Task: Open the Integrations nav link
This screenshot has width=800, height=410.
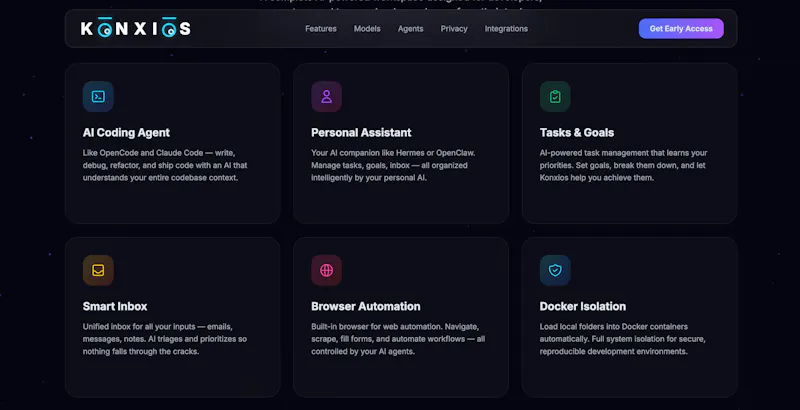Action: [506, 29]
